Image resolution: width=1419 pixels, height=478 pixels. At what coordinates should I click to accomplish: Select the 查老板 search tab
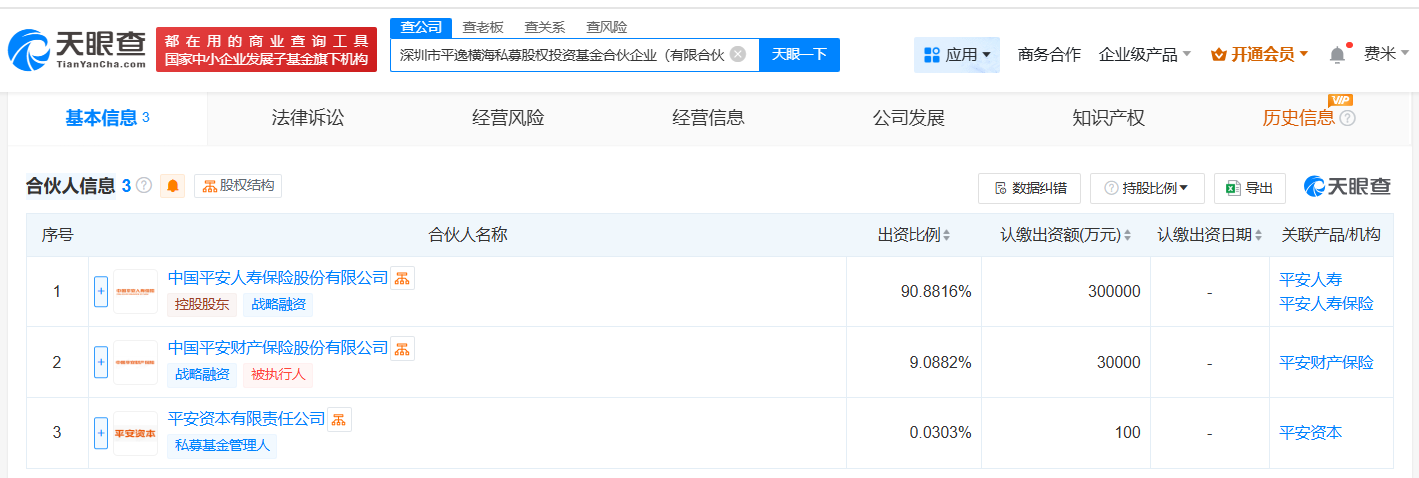[483, 27]
